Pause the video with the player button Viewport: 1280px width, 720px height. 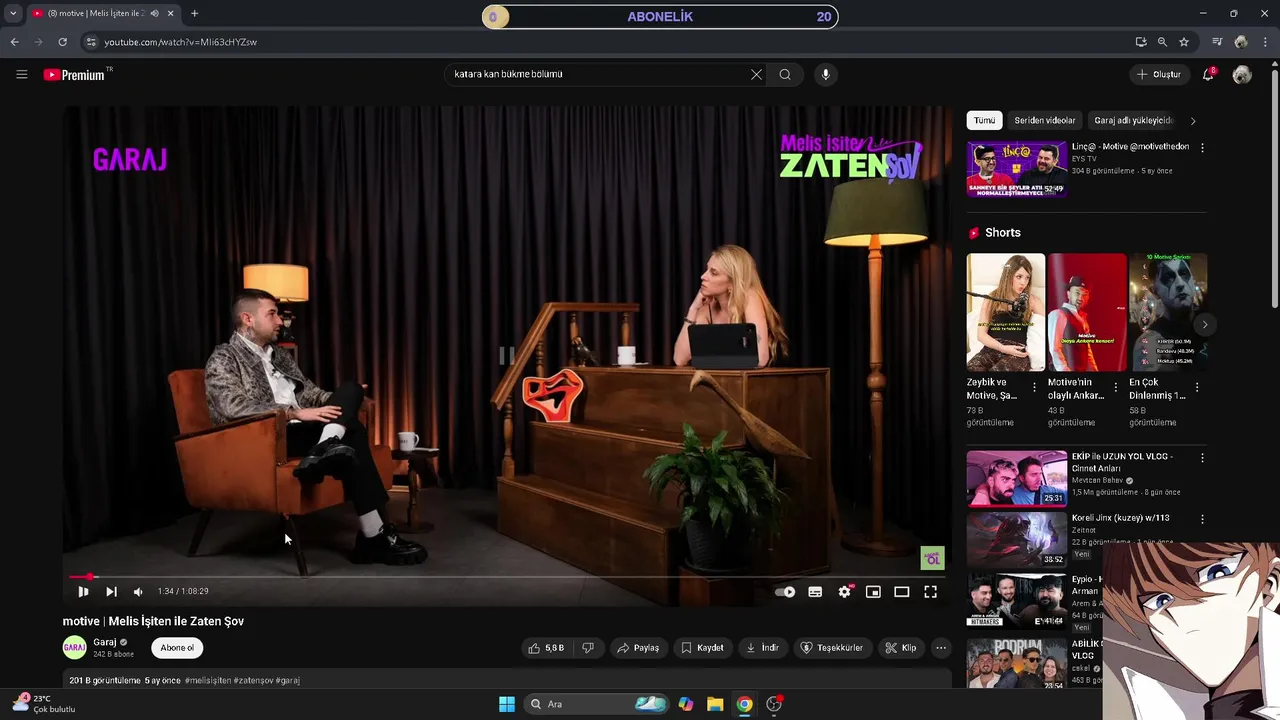click(83, 592)
